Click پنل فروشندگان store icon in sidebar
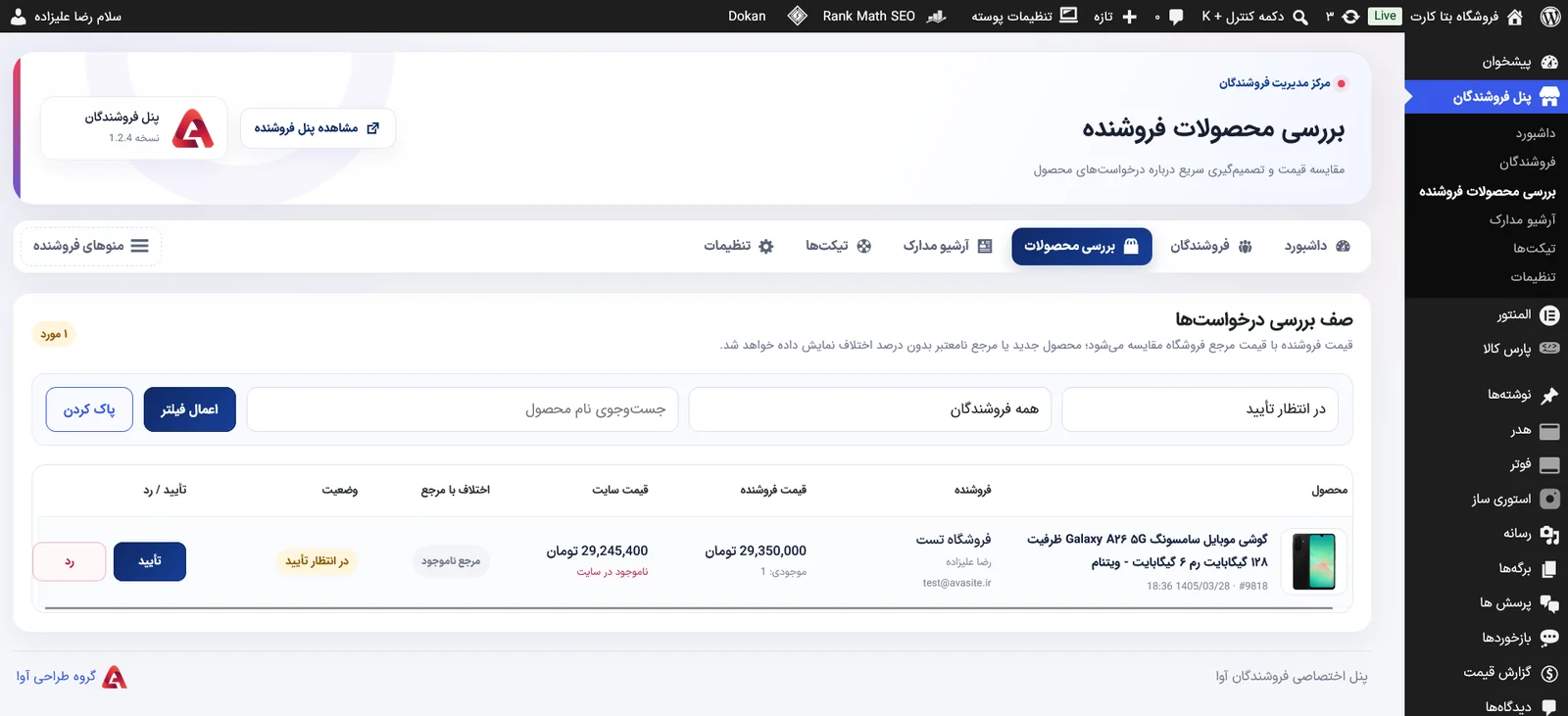The image size is (1568, 716). click(x=1549, y=97)
